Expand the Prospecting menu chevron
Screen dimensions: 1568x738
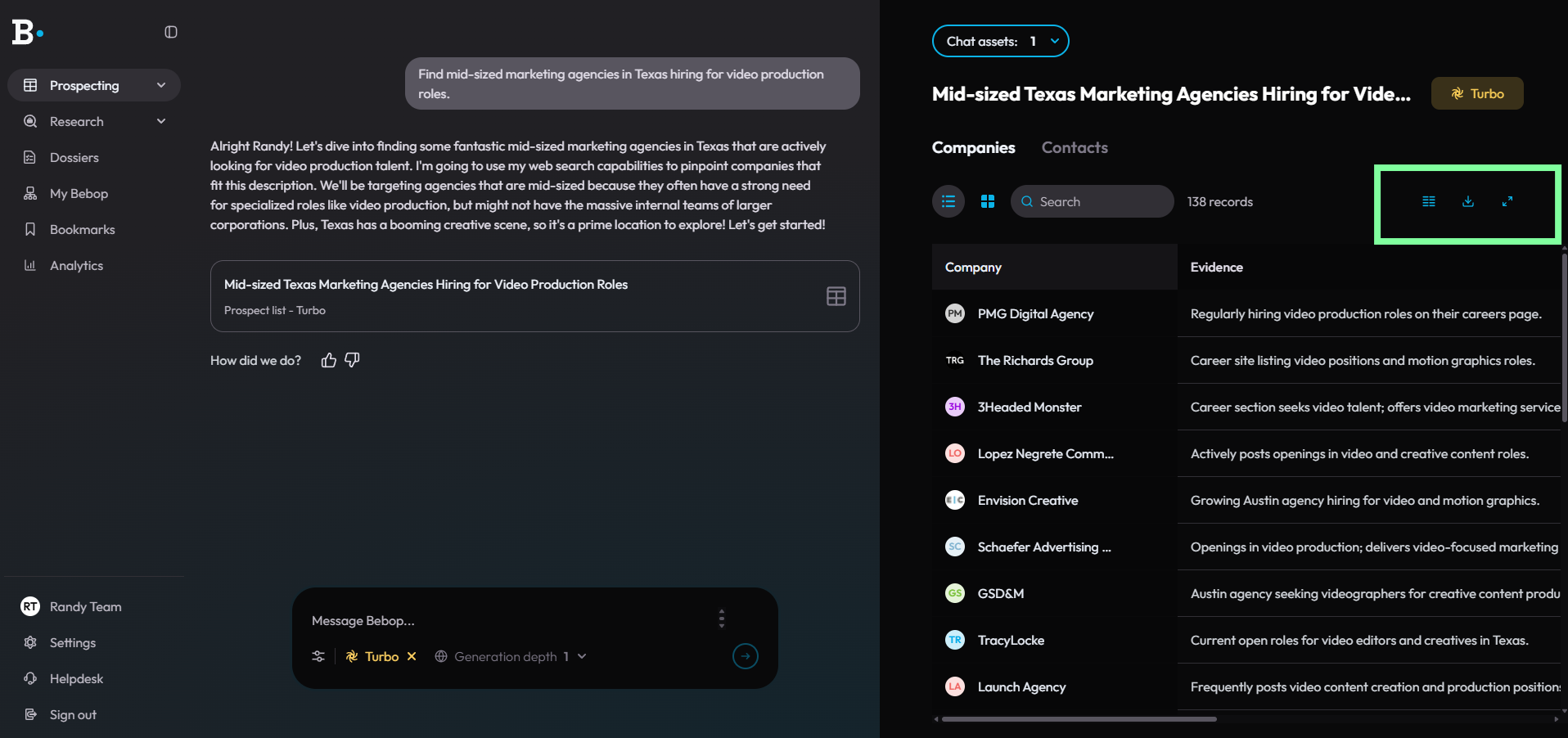pos(161,85)
